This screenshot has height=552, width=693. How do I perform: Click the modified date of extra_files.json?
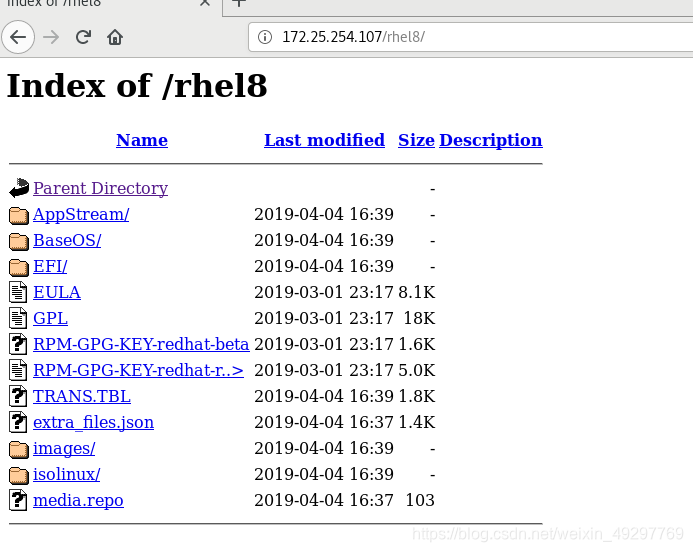click(324, 423)
